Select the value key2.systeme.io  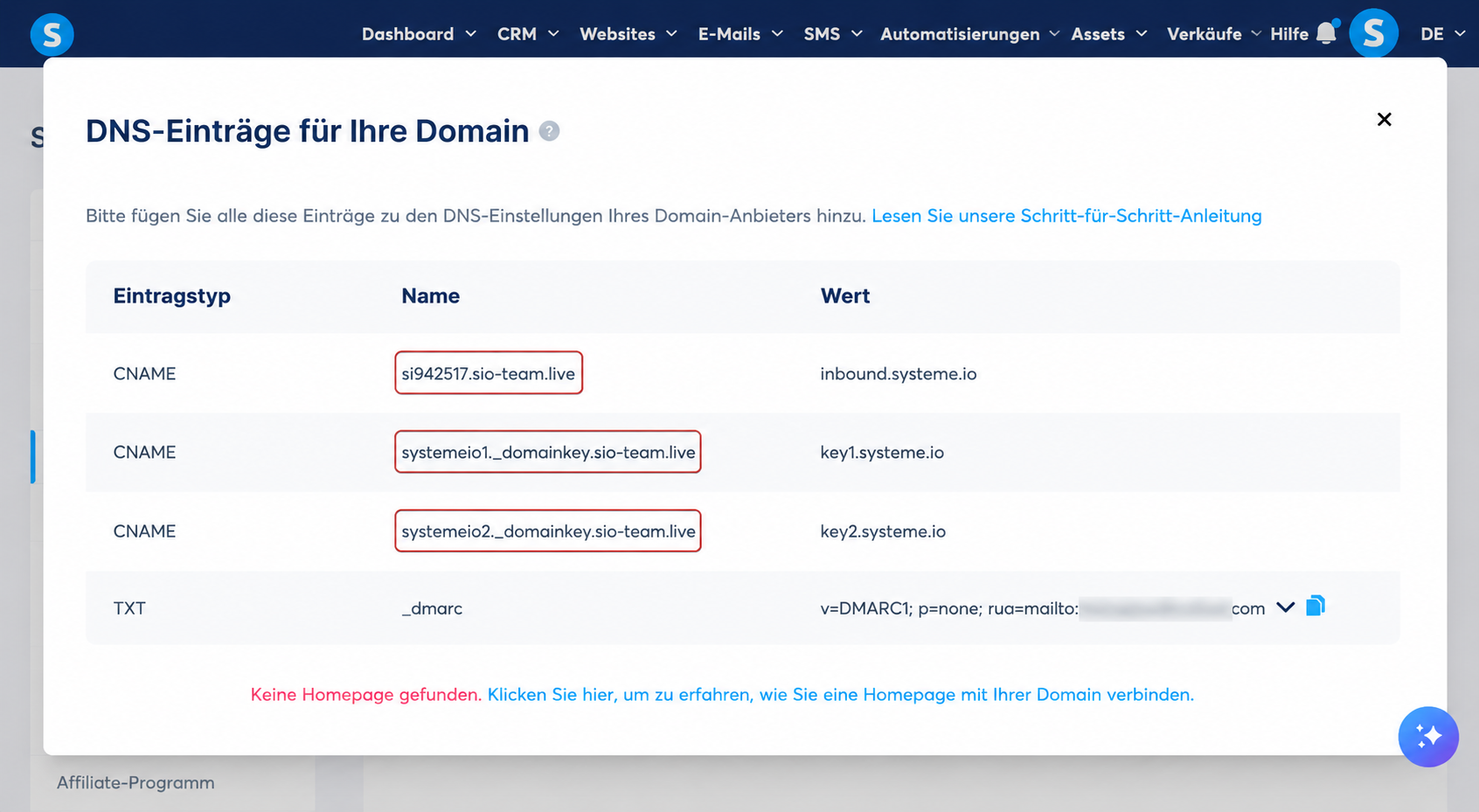(x=882, y=531)
